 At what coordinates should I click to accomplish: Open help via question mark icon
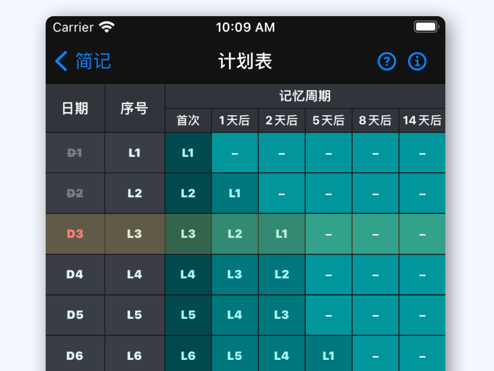click(x=387, y=61)
